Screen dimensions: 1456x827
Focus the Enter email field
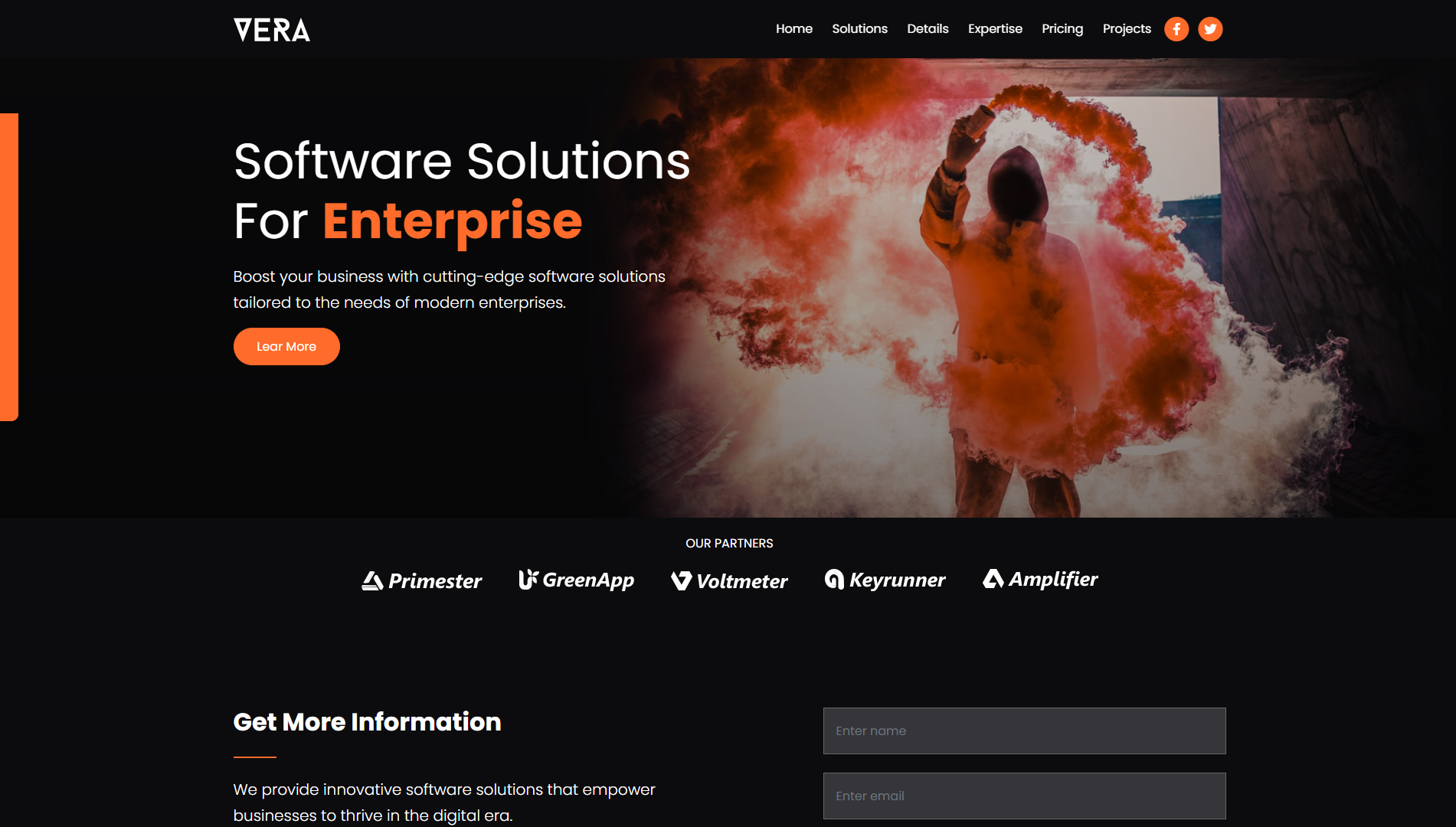(x=1024, y=796)
